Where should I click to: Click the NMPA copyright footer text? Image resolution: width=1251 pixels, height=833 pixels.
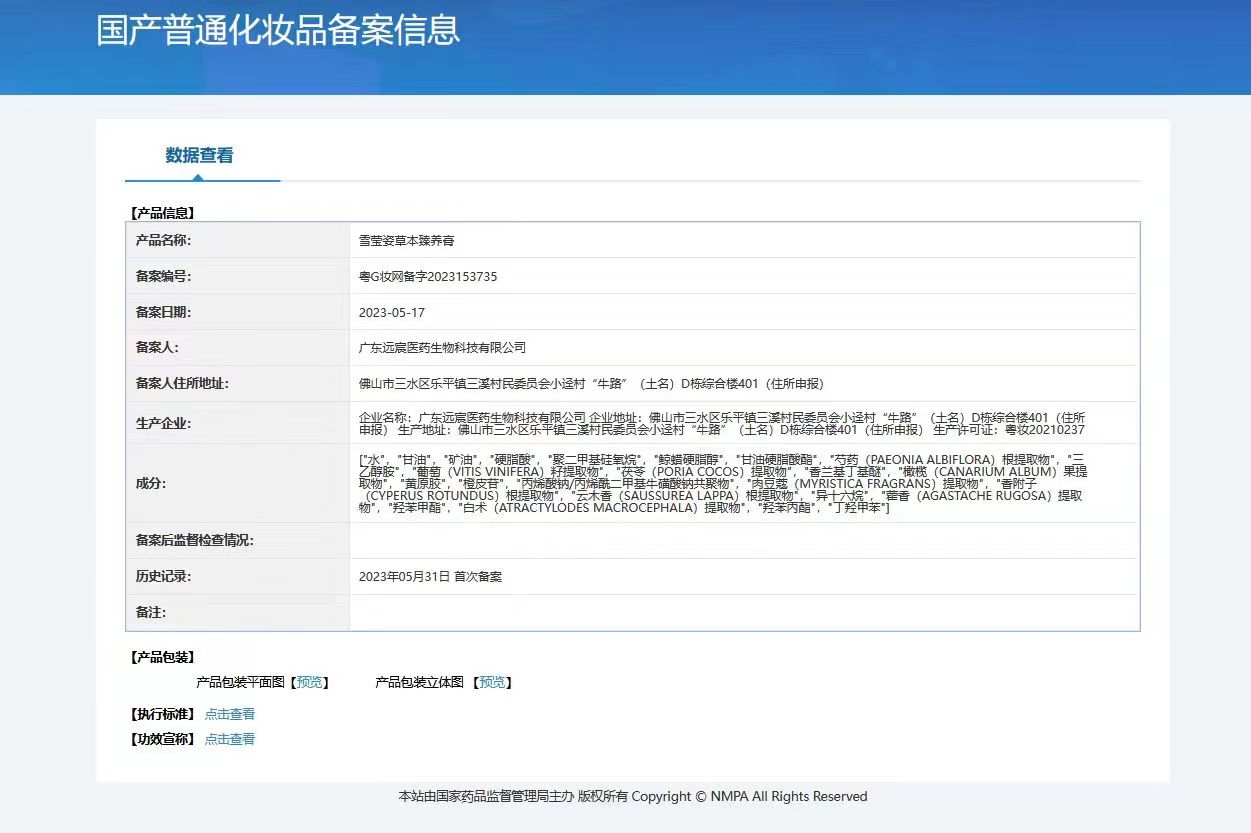(x=632, y=797)
